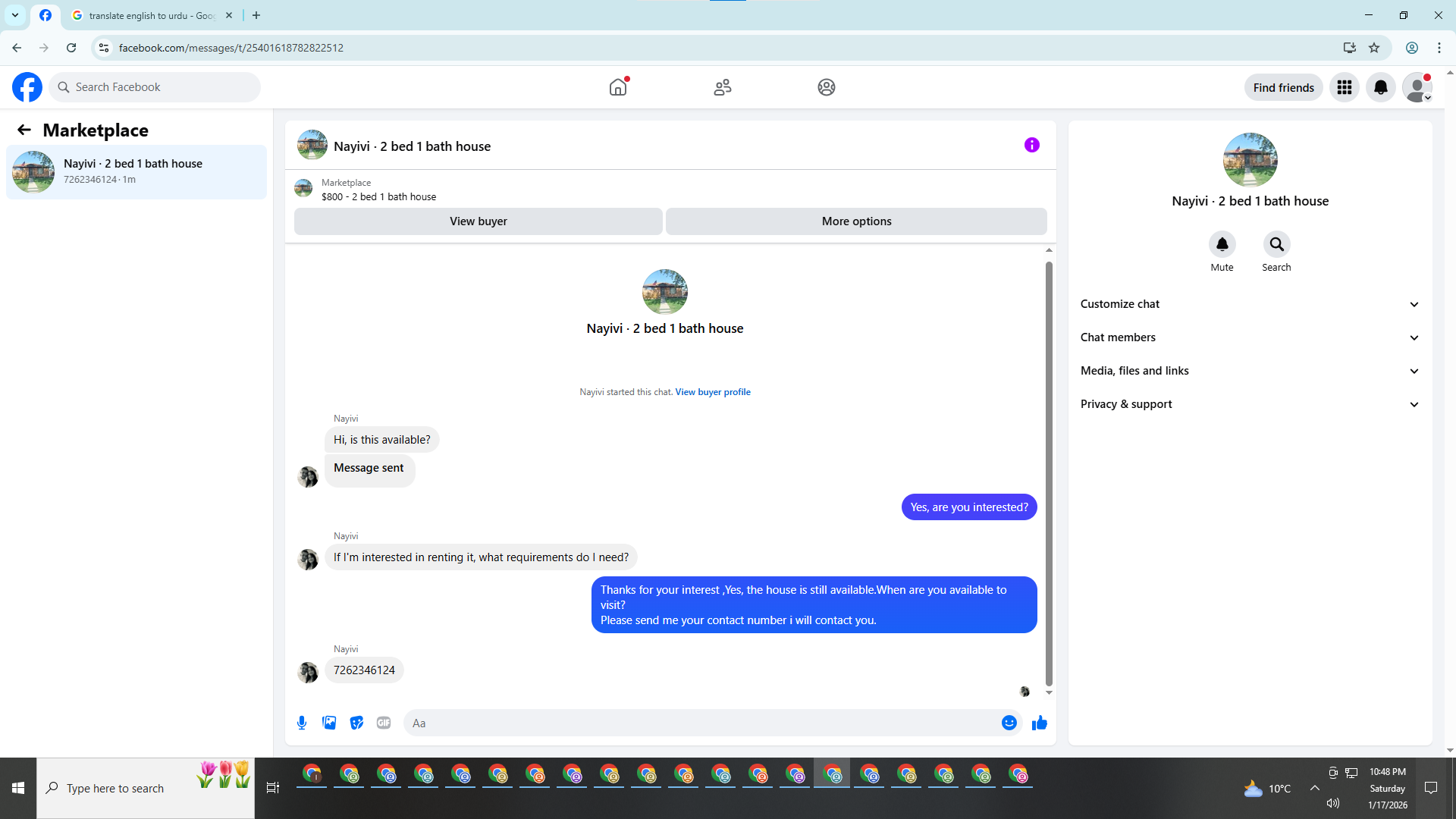Switch to the Friends tab

(722, 87)
